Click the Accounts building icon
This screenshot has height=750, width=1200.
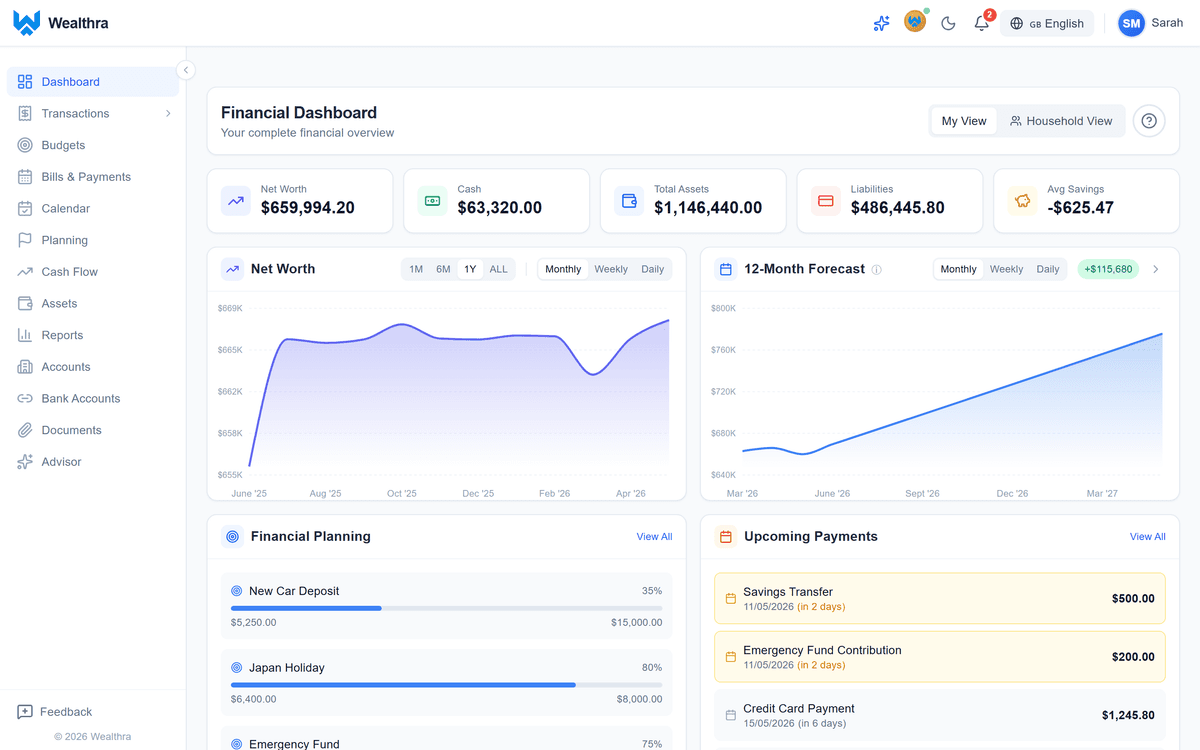coord(25,367)
